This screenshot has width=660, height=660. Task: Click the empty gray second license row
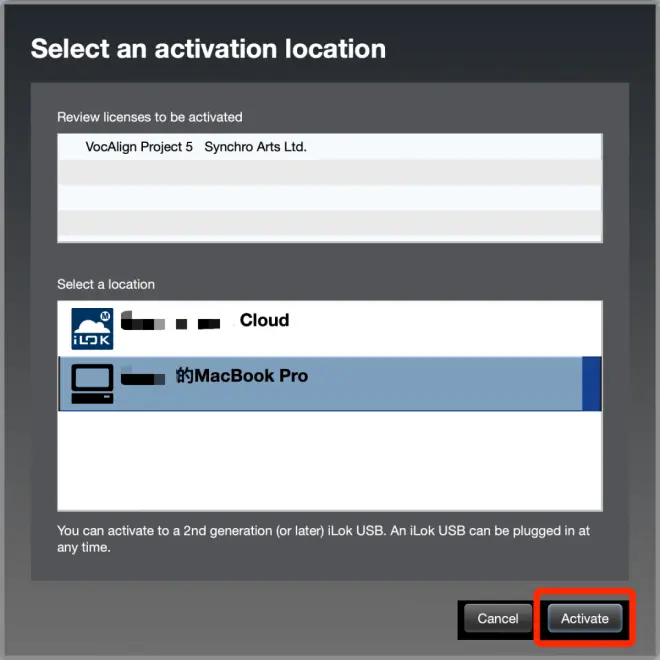(x=330, y=172)
